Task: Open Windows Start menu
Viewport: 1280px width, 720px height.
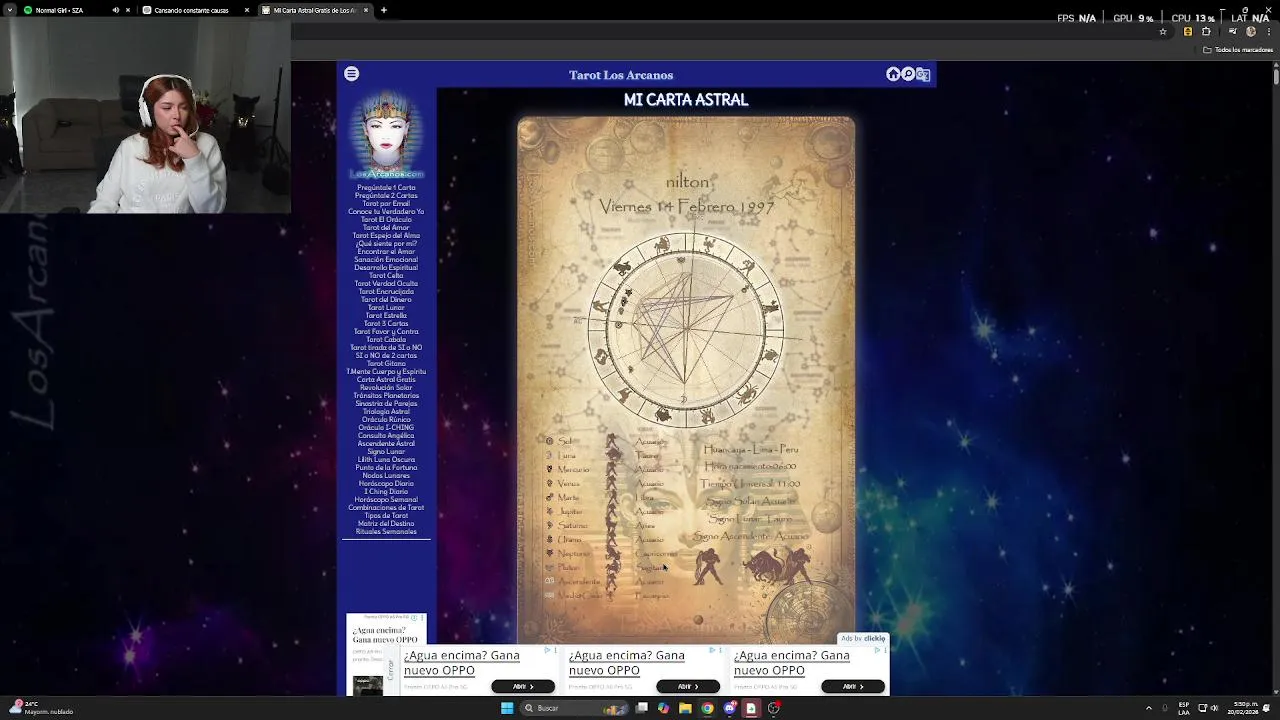Action: [x=507, y=708]
